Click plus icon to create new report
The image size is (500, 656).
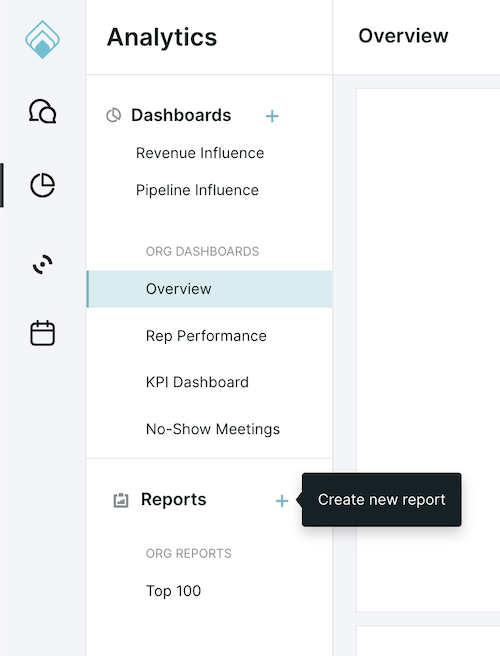click(x=282, y=500)
